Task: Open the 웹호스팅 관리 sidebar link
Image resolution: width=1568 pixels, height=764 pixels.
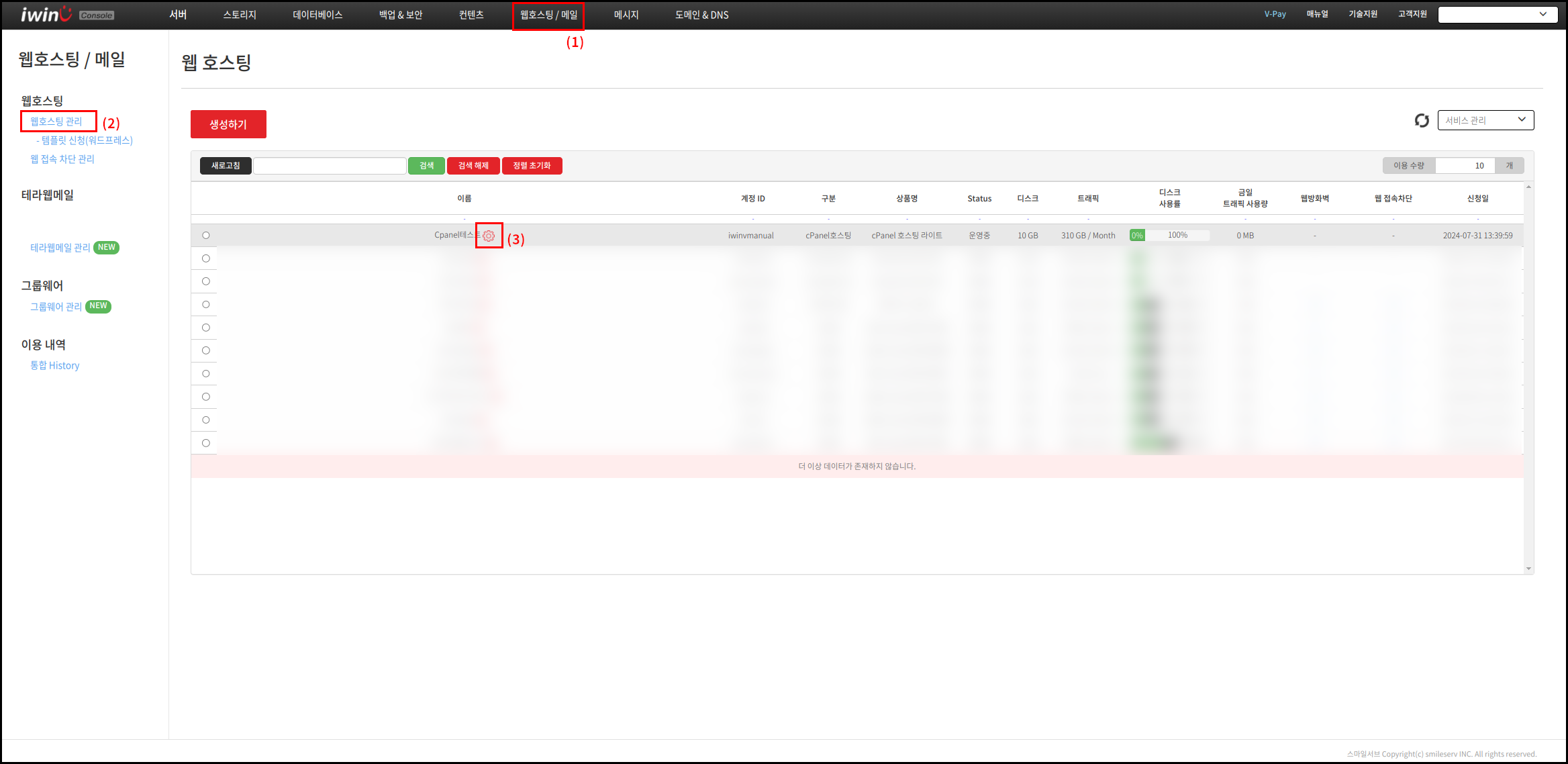Action: [x=56, y=122]
